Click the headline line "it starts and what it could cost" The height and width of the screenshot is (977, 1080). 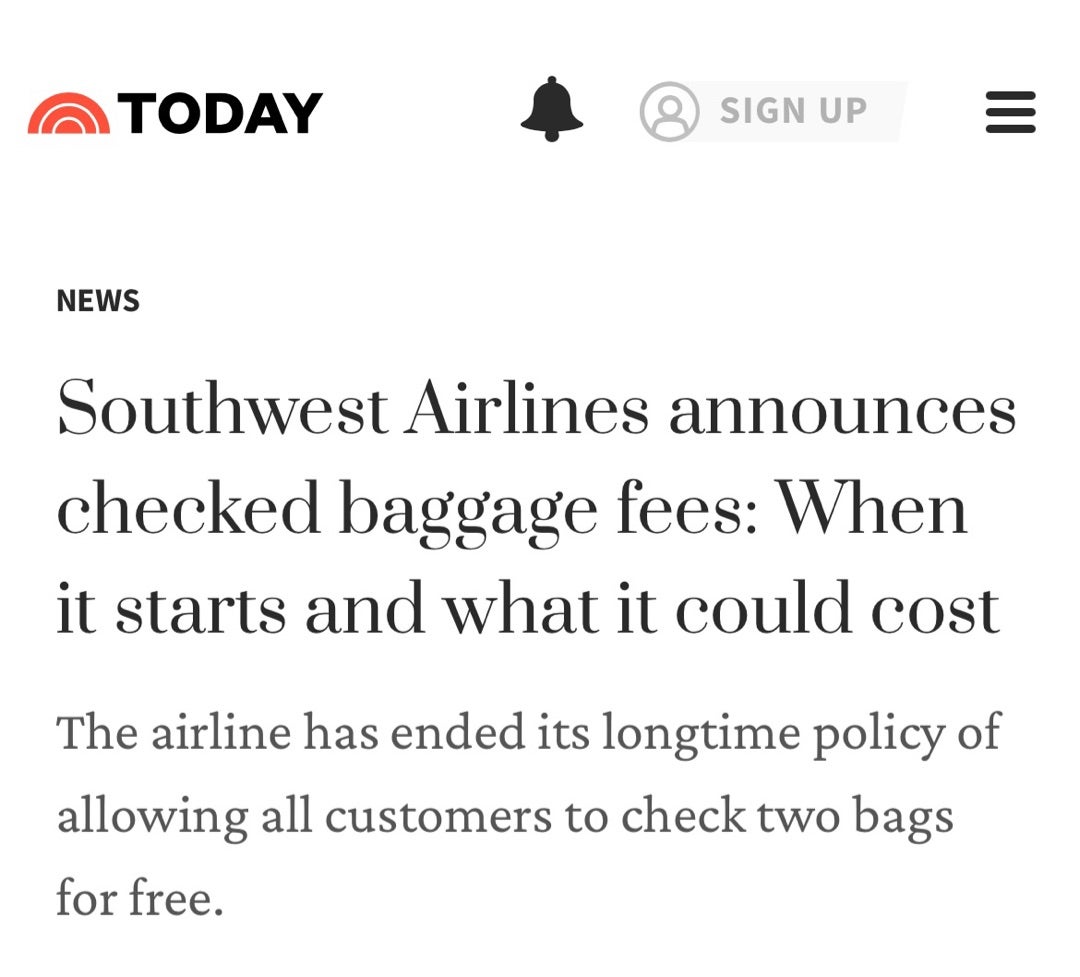(x=528, y=608)
